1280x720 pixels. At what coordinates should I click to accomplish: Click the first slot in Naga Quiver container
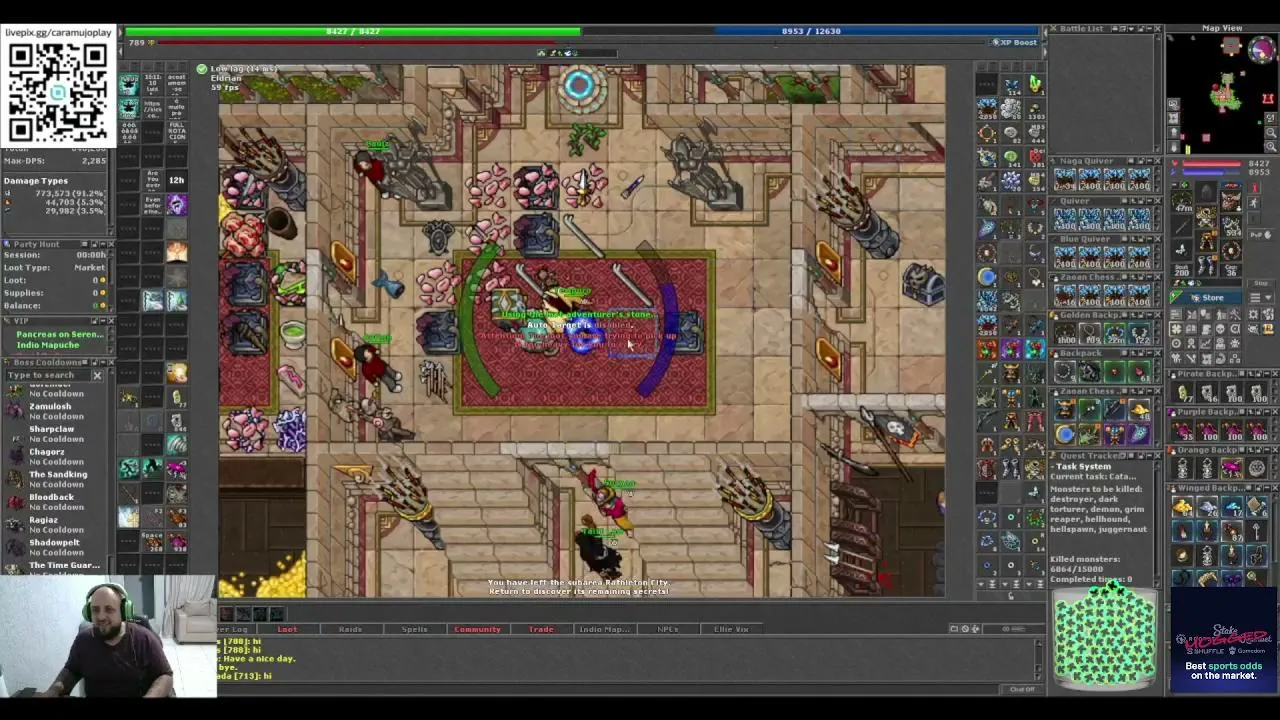point(1064,180)
